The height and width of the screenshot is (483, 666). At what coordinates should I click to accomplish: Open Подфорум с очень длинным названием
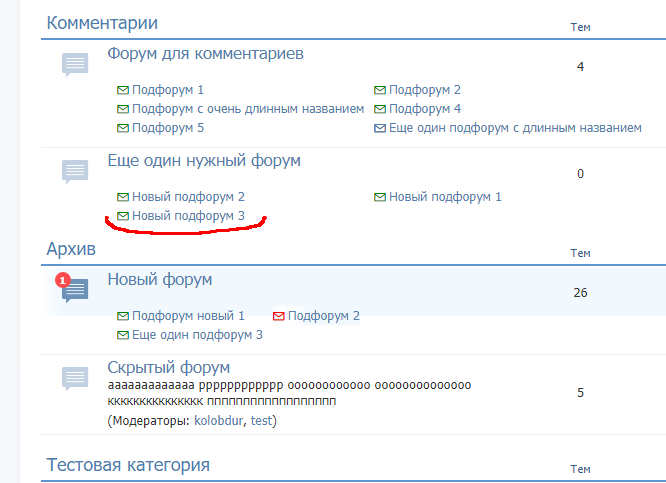[x=248, y=109]
